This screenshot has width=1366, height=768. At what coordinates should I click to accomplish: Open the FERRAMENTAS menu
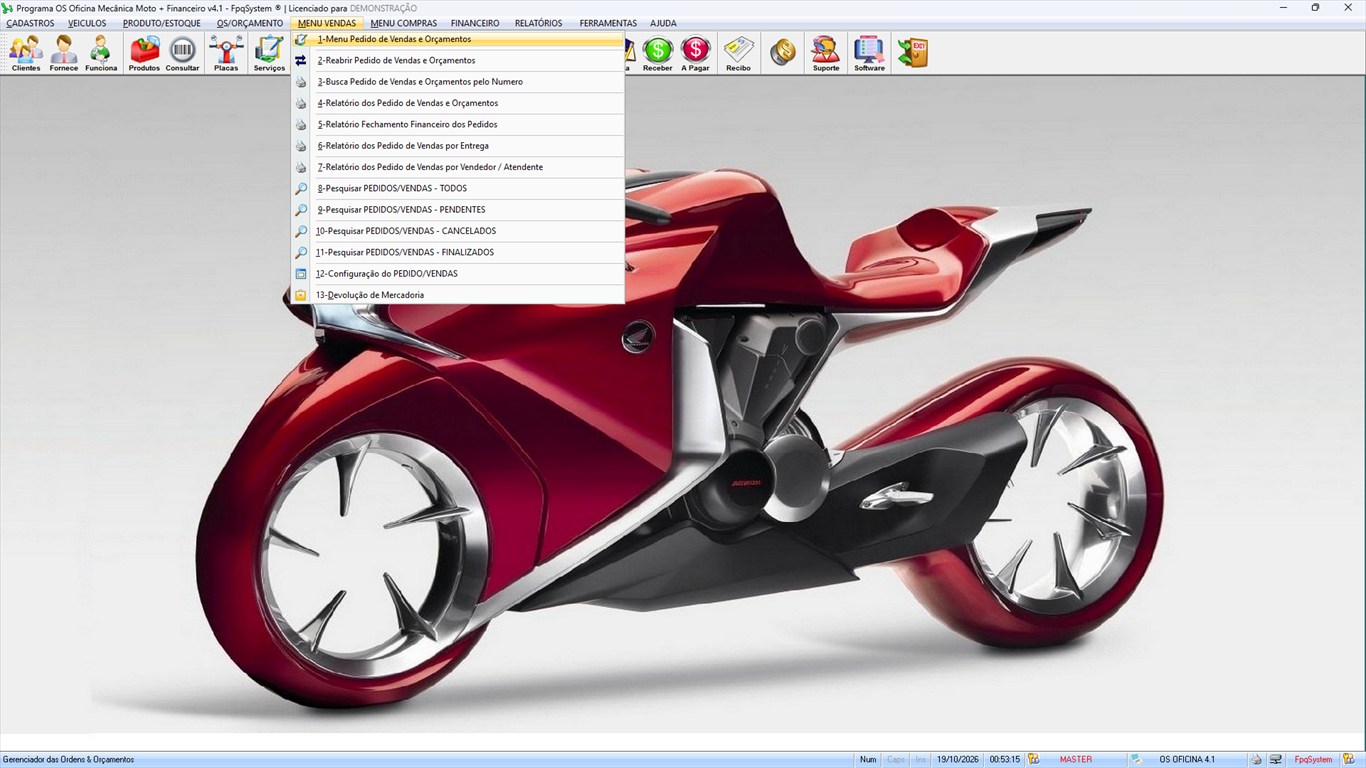click(608, 23)
